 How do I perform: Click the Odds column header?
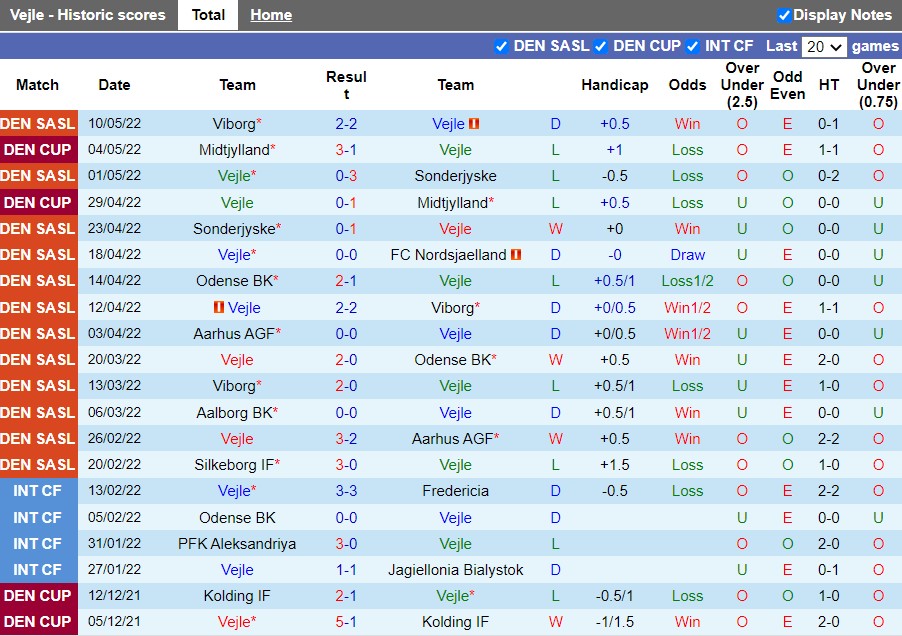(x=687, y=85)
